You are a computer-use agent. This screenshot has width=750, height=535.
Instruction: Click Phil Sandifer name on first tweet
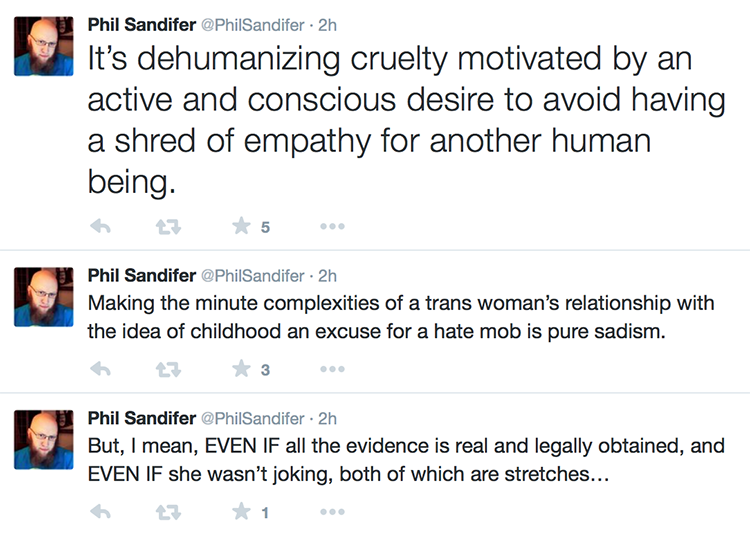click(x=142, y=25)
